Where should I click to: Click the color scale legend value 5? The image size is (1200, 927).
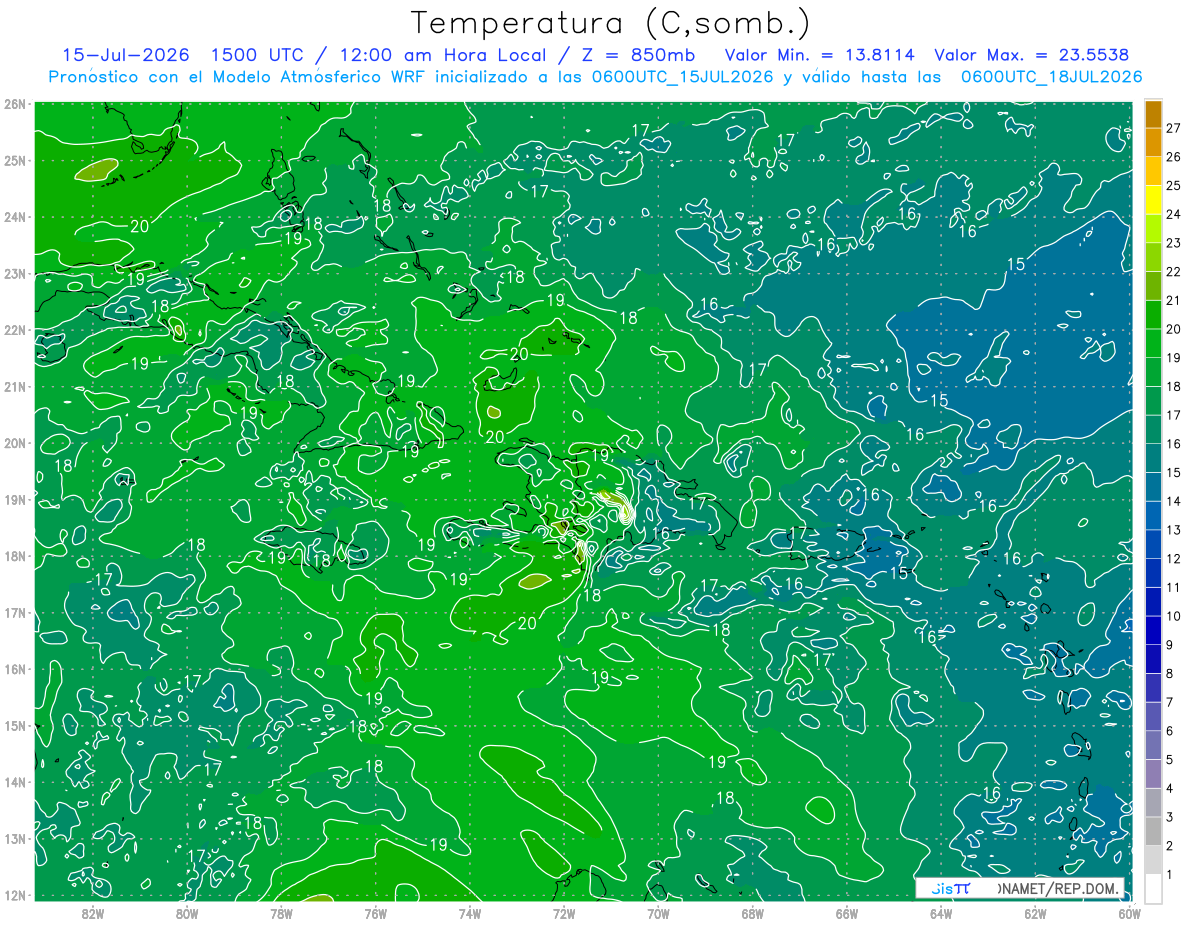[x=1170, y=760]
